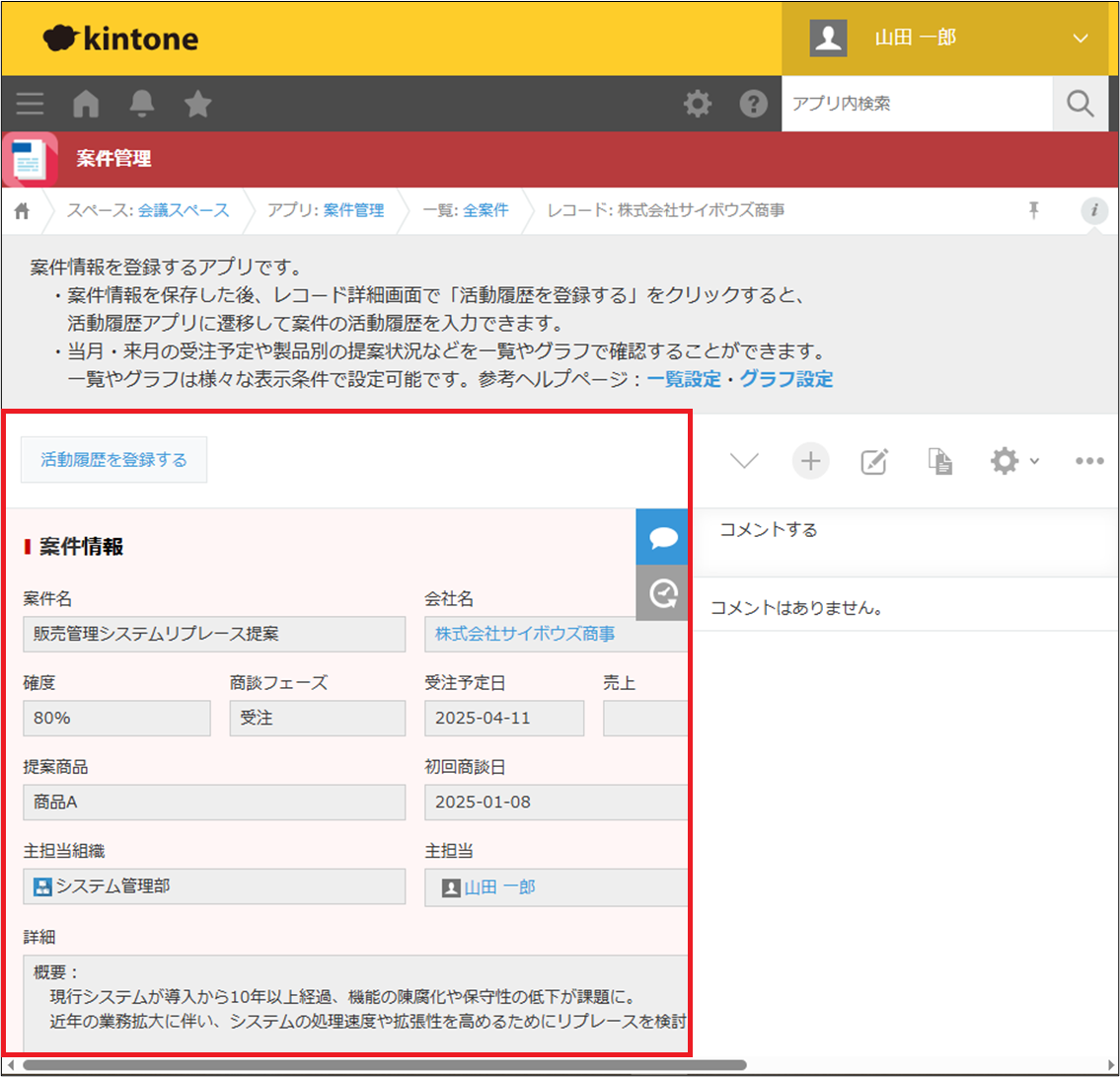1120x1077 pixels.
Task: Toggle the pin icon in breadcrumb bar
Action: point(1034,210)
